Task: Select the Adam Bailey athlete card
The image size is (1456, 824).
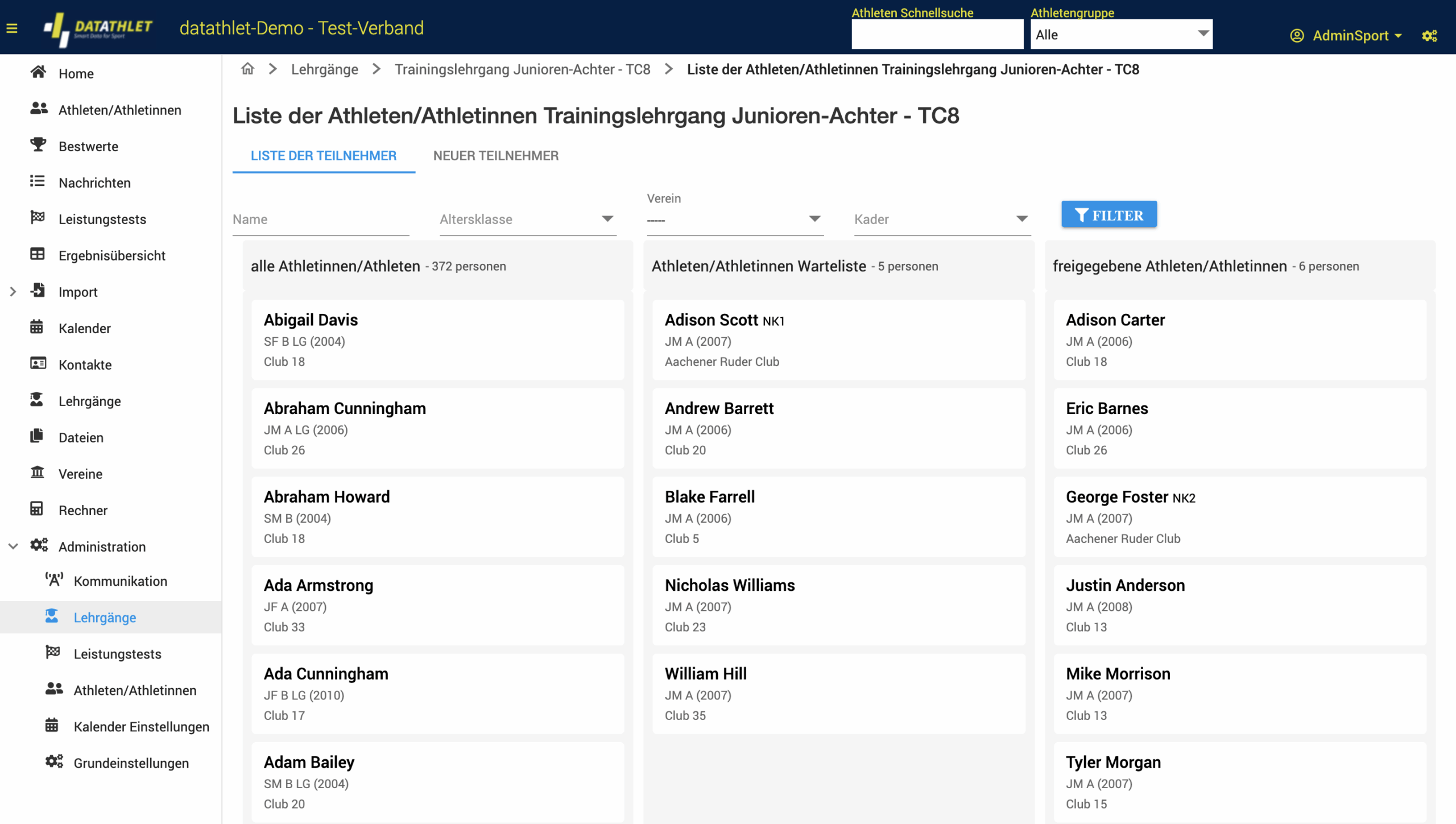Action: pyautogui.click(x=438, y=782)
